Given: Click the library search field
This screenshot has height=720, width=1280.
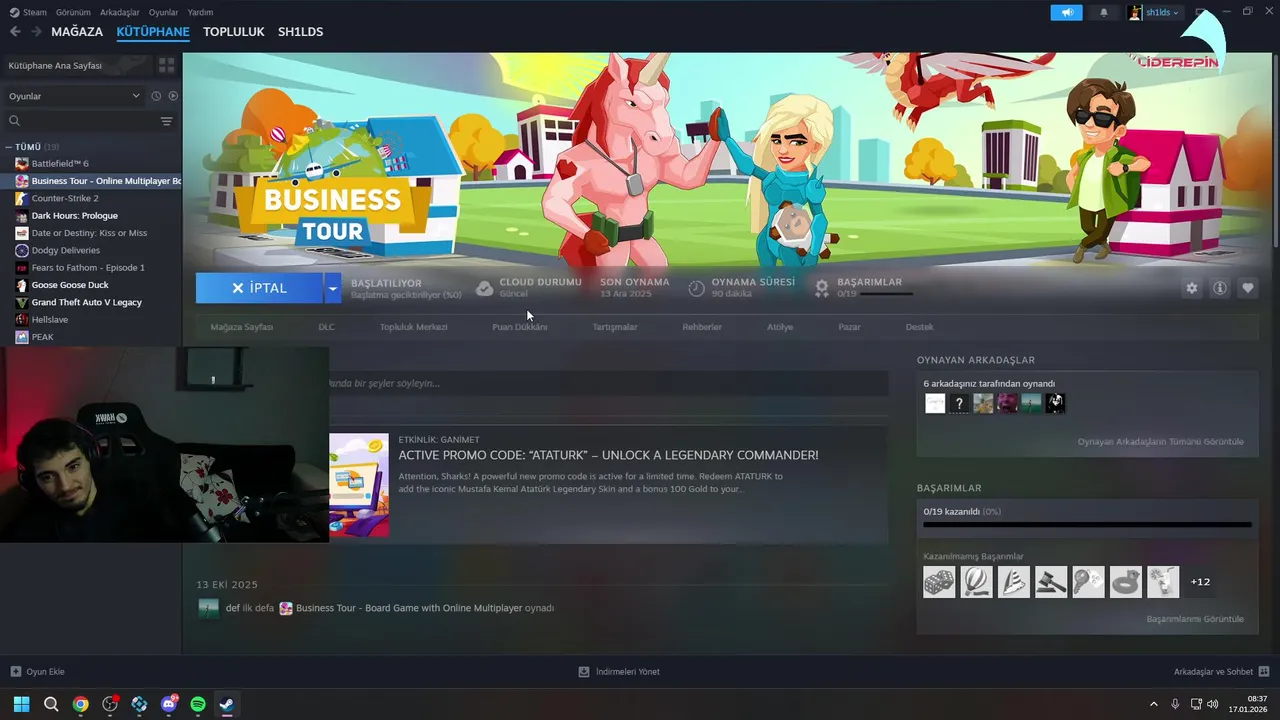Looking at the screenshot, I should [80, 121].
